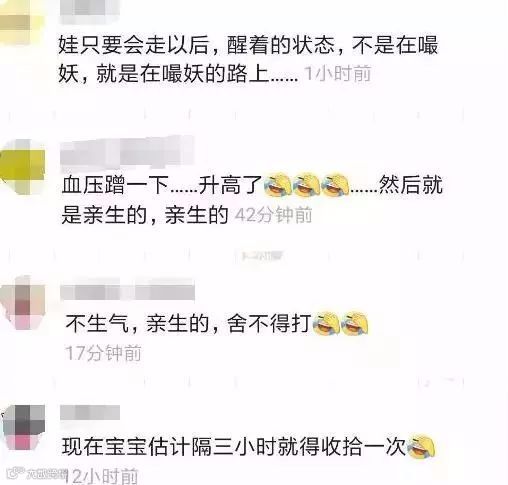Click the 1小时前 timestamp
The width and height of the screenshot is (508, 485).
(x=338, y=74)
